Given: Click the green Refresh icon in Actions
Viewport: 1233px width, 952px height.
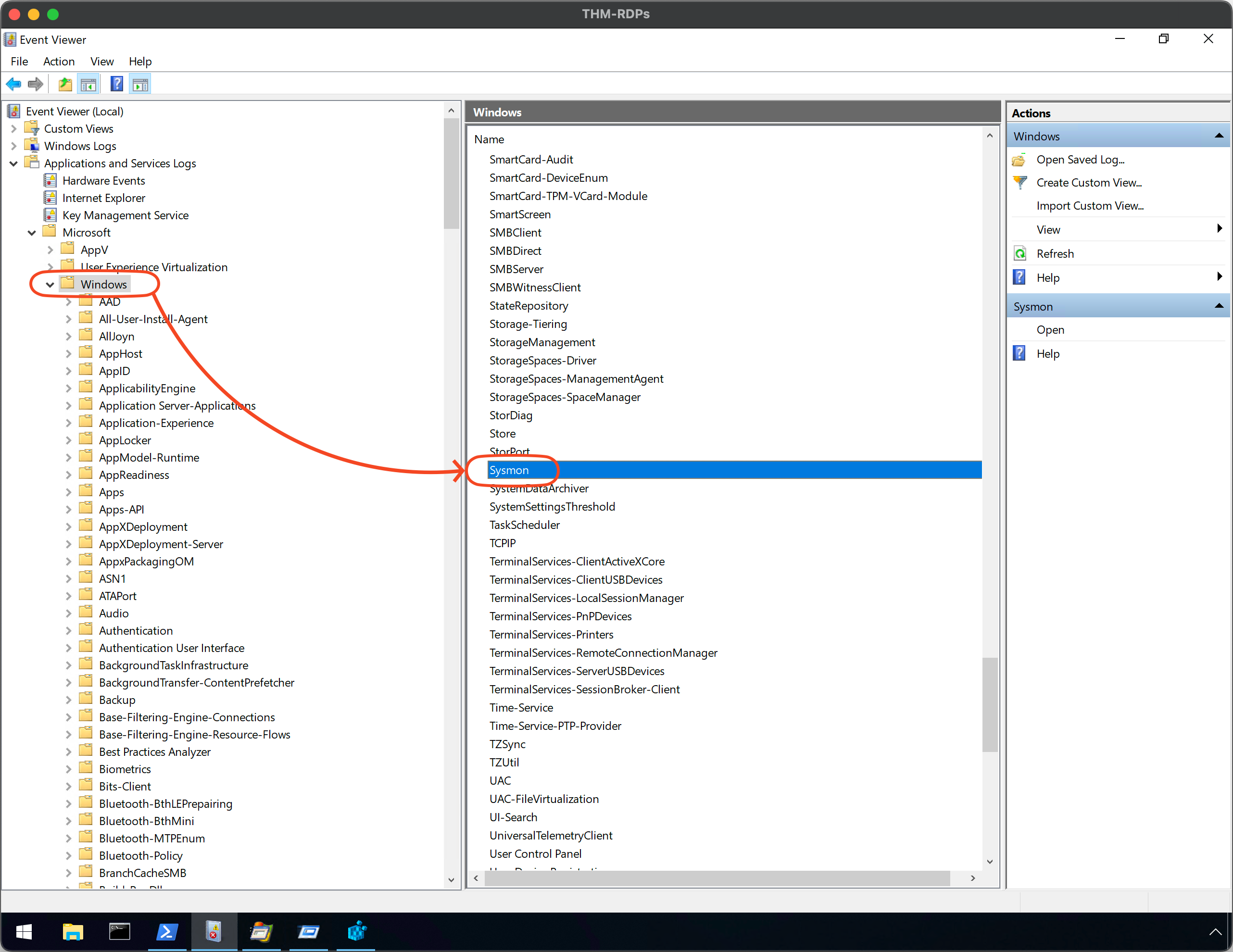Looking at the screenshot, I should (x=1019, y=254).
